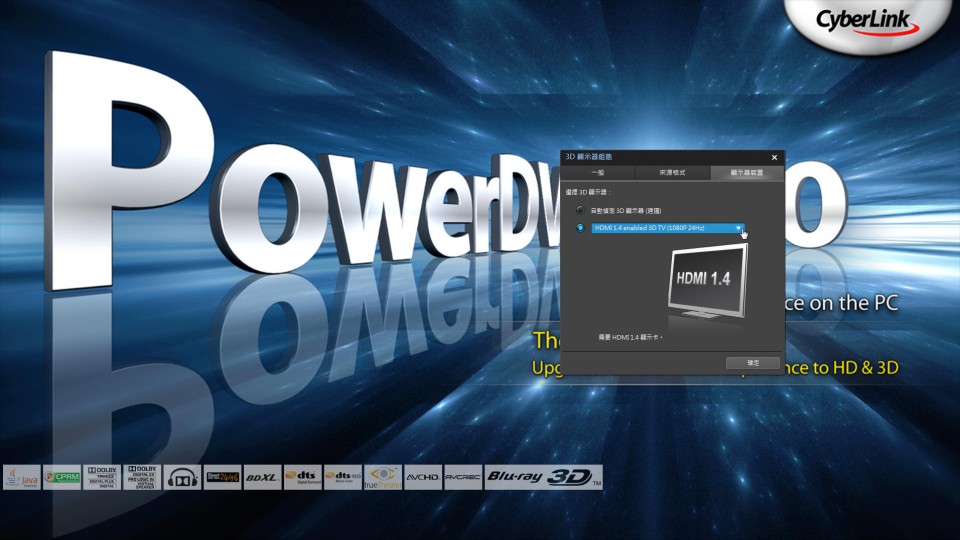Open the 來源格式 tab

pyautogui.click(x=672, y=173)
